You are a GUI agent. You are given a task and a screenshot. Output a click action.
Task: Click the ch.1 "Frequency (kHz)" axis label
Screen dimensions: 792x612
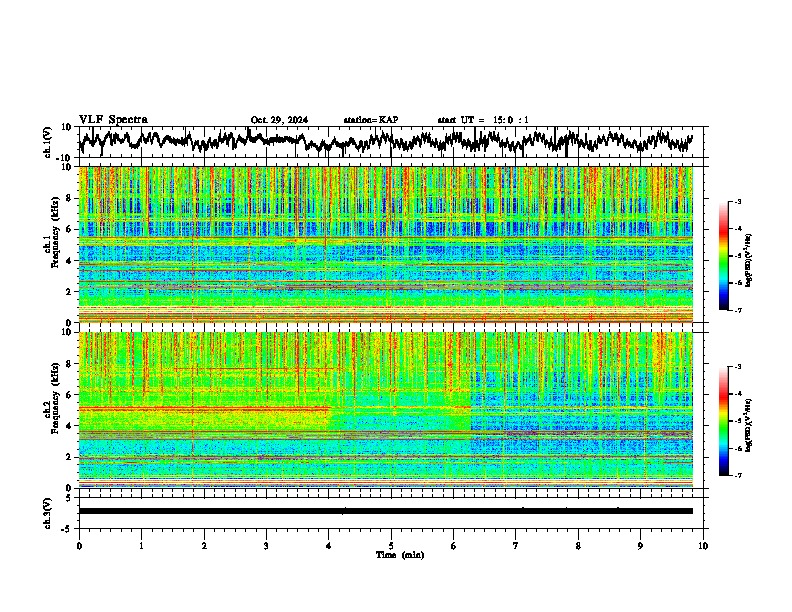point(55,234)
